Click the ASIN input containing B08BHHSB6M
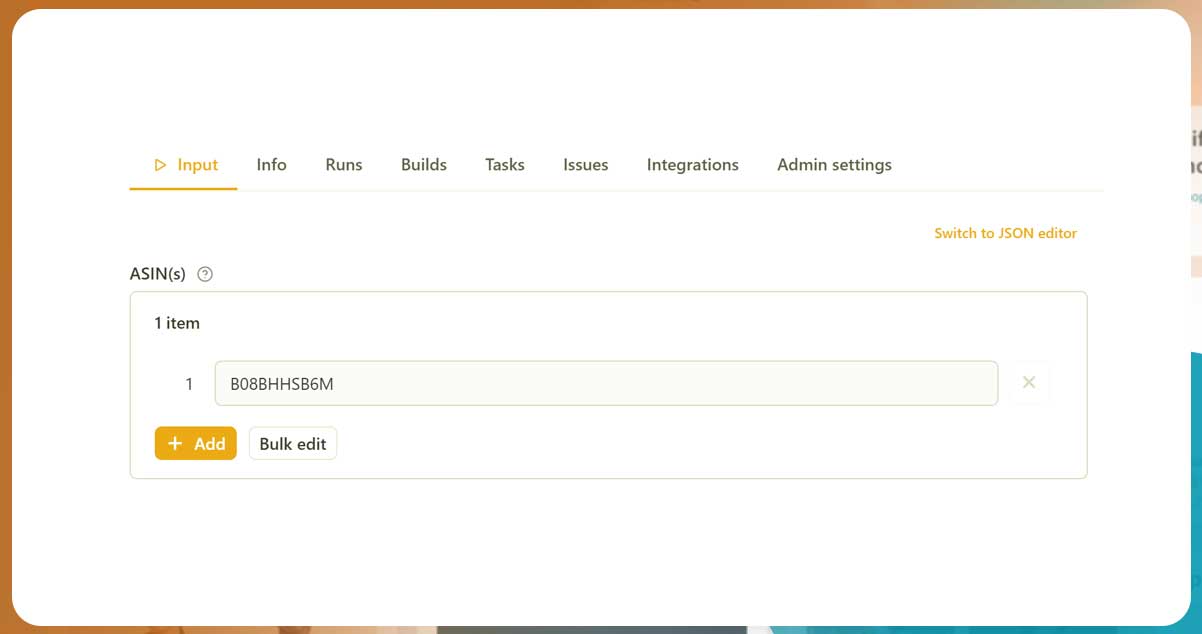Screen dimensions: 1202x634 [605, 382]
